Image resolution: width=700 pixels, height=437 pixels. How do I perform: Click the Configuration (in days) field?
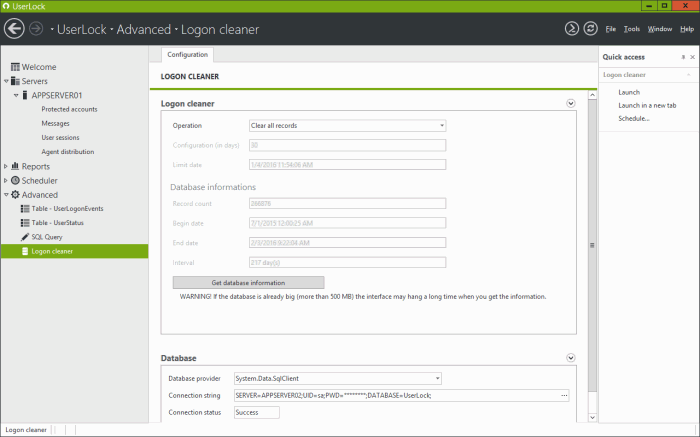pos(347,145)
